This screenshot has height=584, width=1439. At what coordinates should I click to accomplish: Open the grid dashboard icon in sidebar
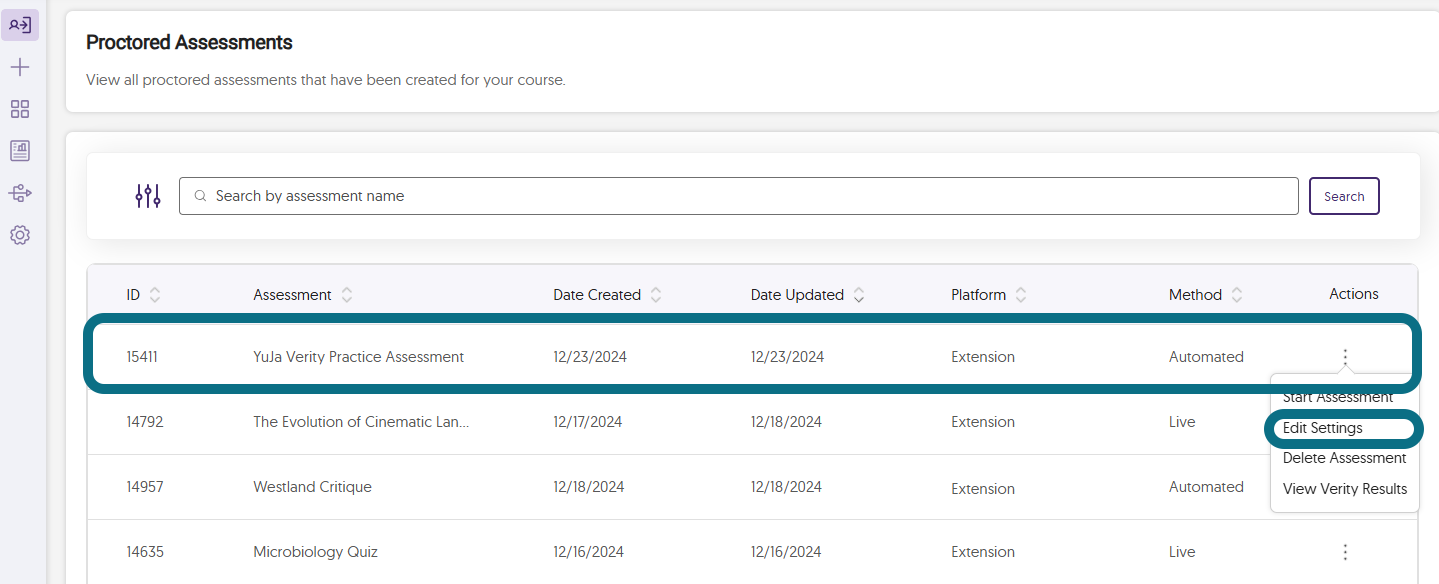pos(20,109)
